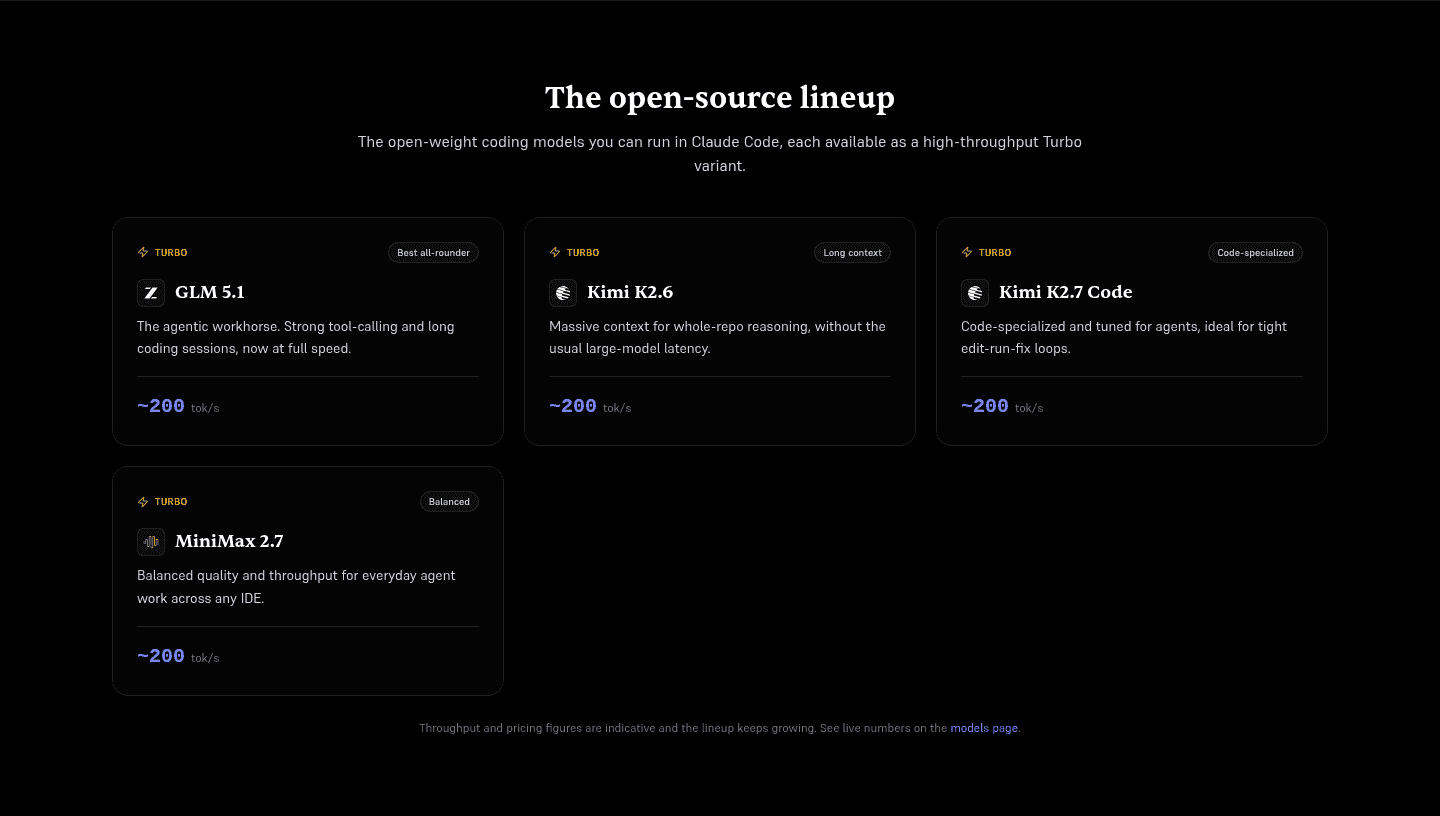Click the Kimi K2.7 Code logo icon
Image resolution: width=1440 pixels, height=816 pixels.
[x=975, y=293]
